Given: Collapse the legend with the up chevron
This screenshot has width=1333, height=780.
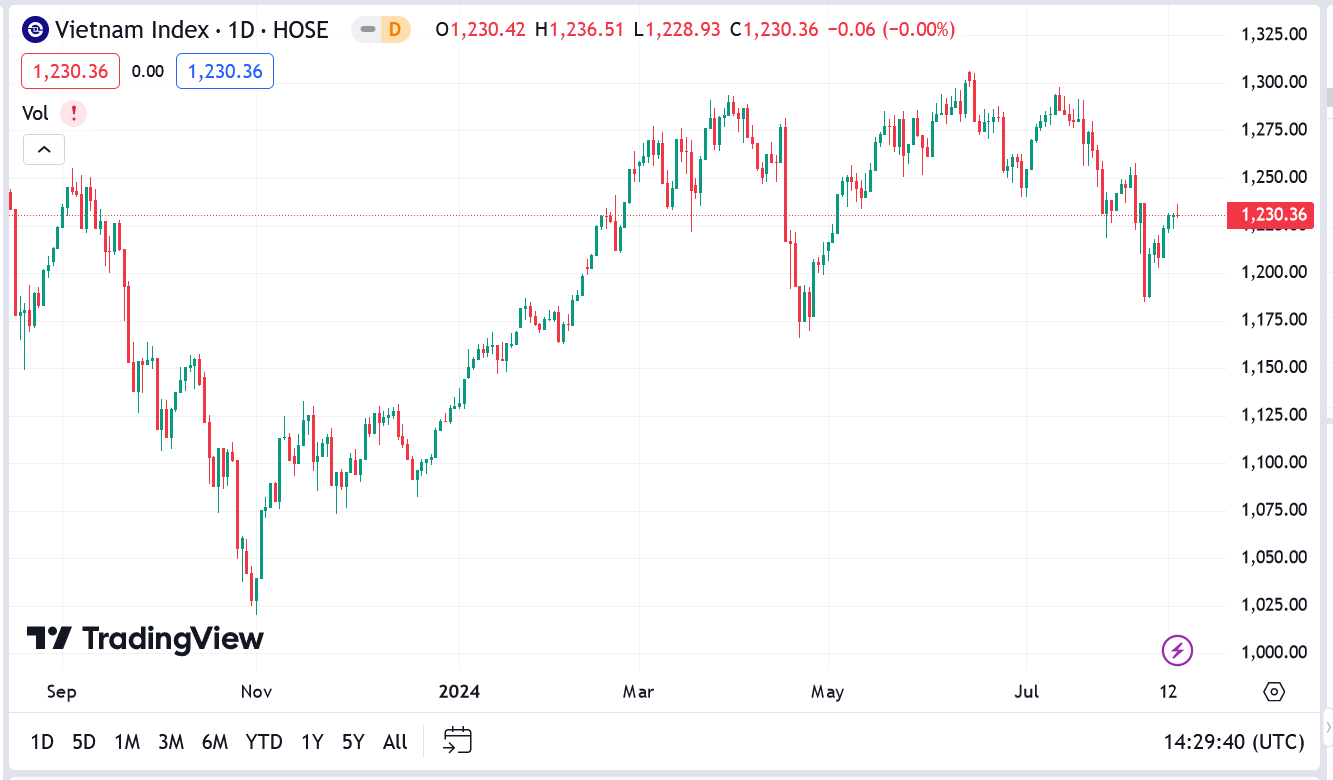Looking at the screenshot, I should (43, 148).
